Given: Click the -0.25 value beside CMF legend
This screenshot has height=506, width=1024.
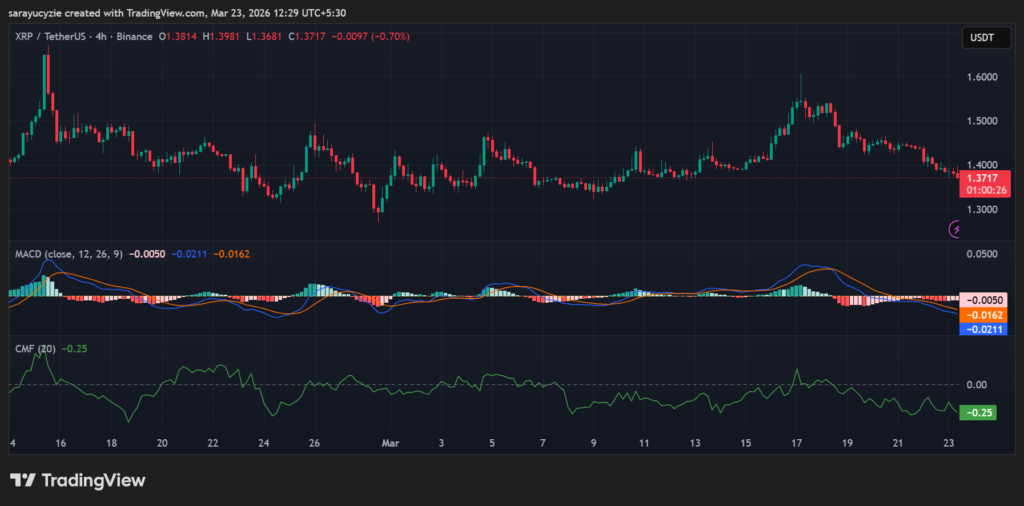Looking at the screenshot, I should [x=74, y=349].
